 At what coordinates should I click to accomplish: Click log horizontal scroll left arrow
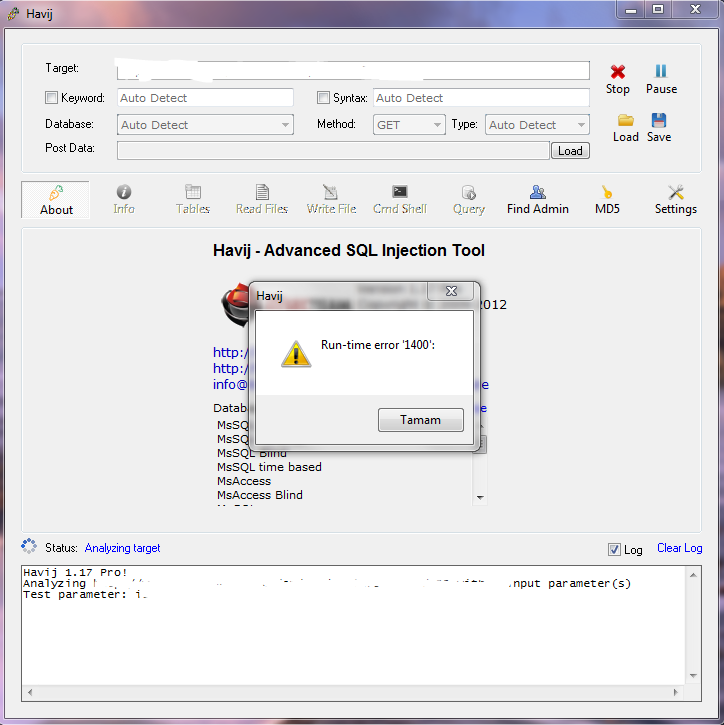click(30, 692)
